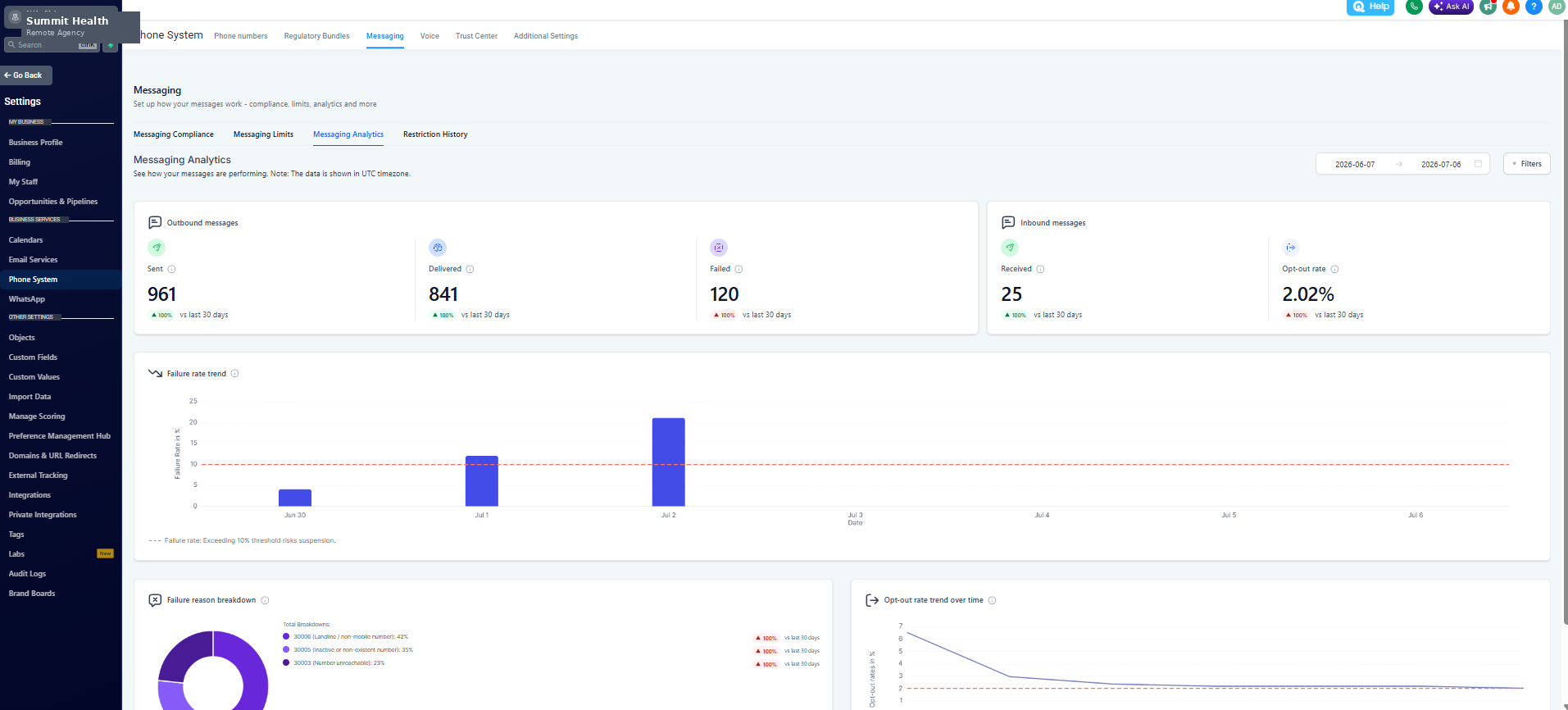Image resolution: width=1568 pixels, height=710 pixels.
Task: Open the AD user avatar
Action: tap(1557, 7)
